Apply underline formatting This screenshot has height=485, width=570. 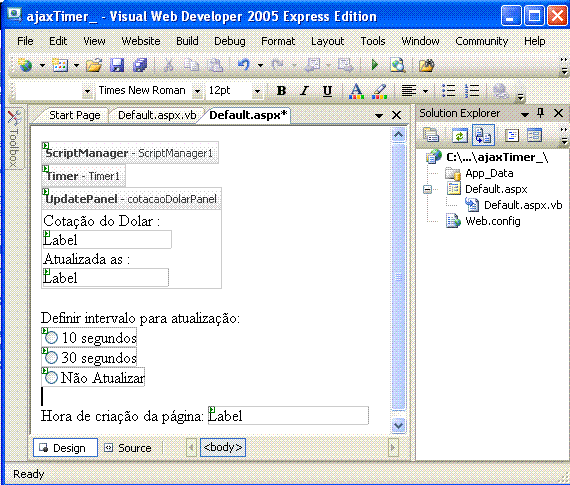pos(328,91)
